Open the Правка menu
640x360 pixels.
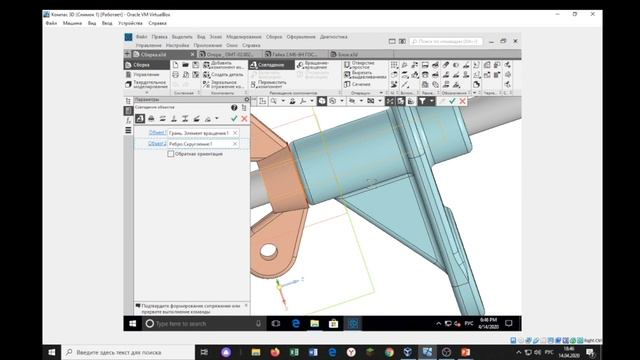point(159,37)
